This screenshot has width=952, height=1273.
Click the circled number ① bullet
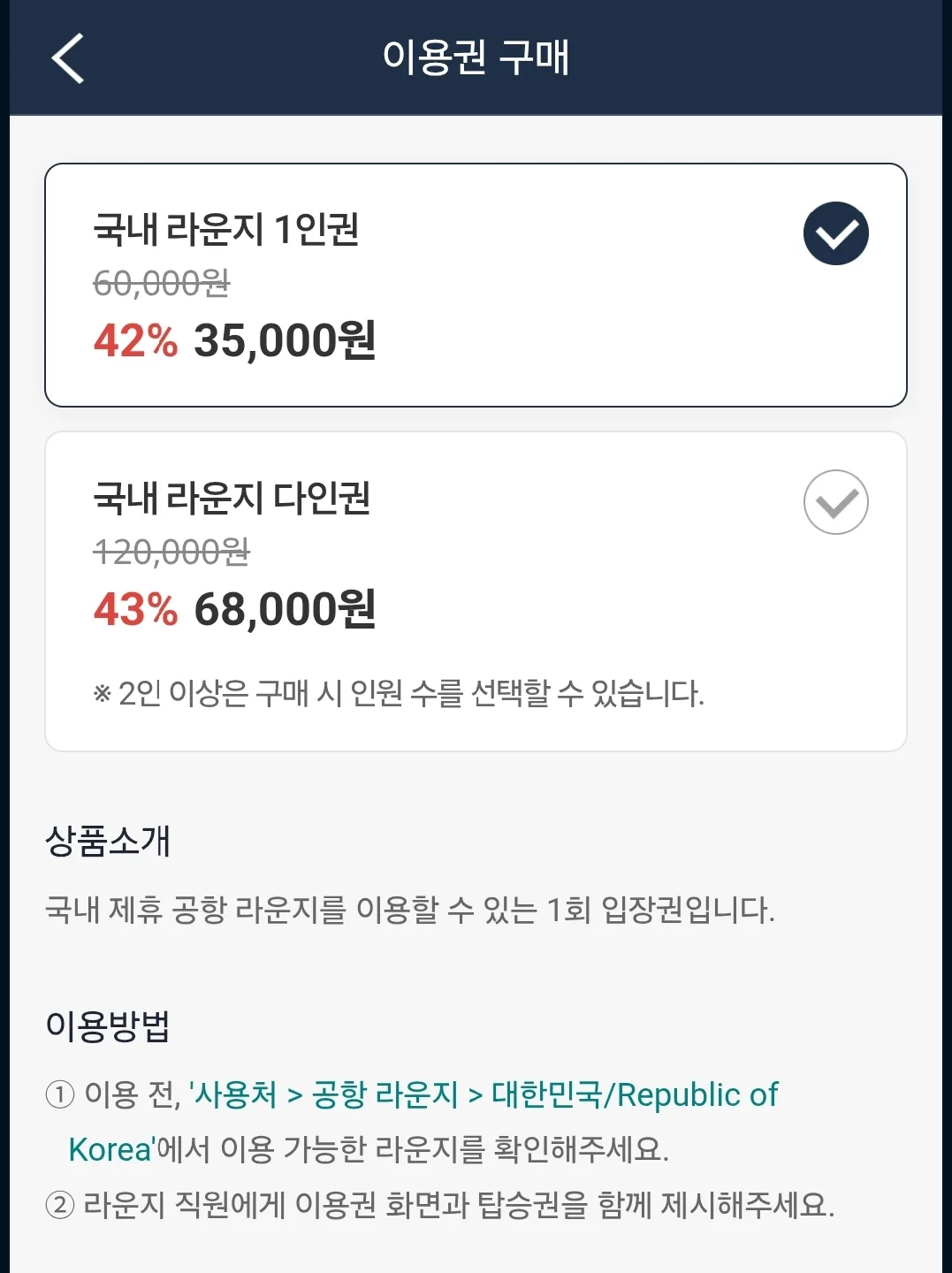(59, 1095)
